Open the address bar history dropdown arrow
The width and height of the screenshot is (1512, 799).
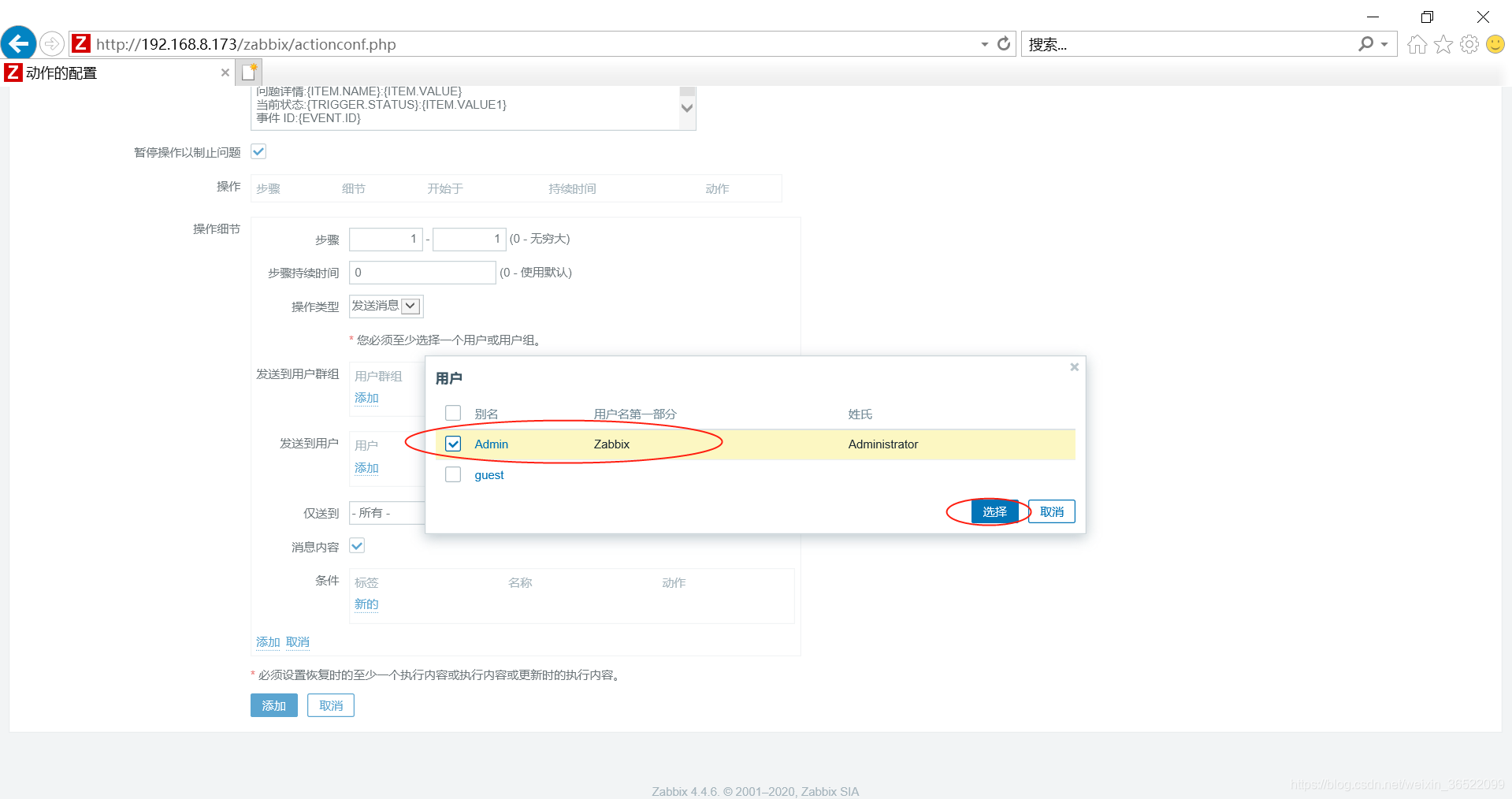[x=985, y=44]
